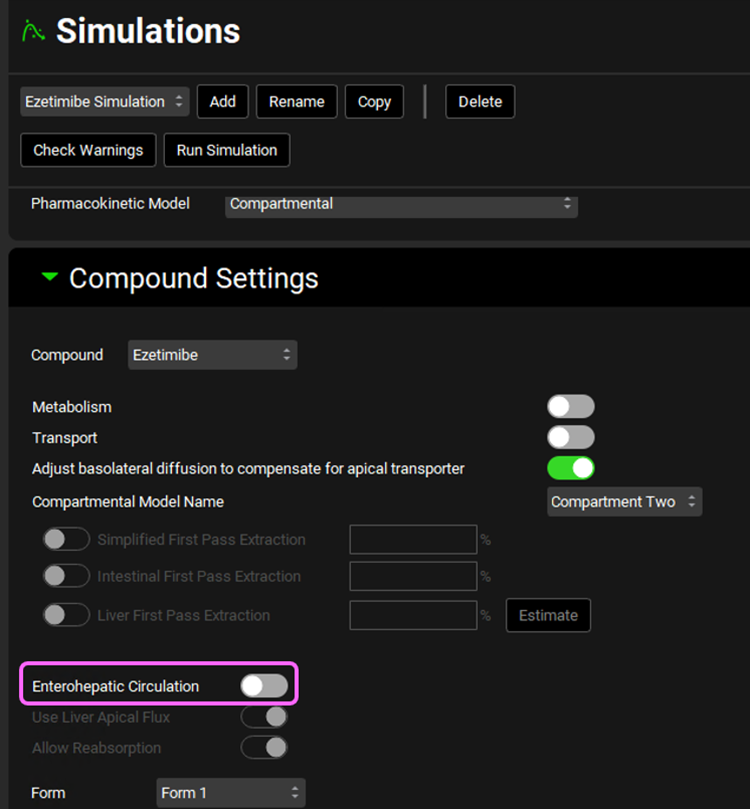The width and height of the screenshot is (750, 809).
Task: Open the Pharmacokinetic Model dropdown
Action: [401, 204]
